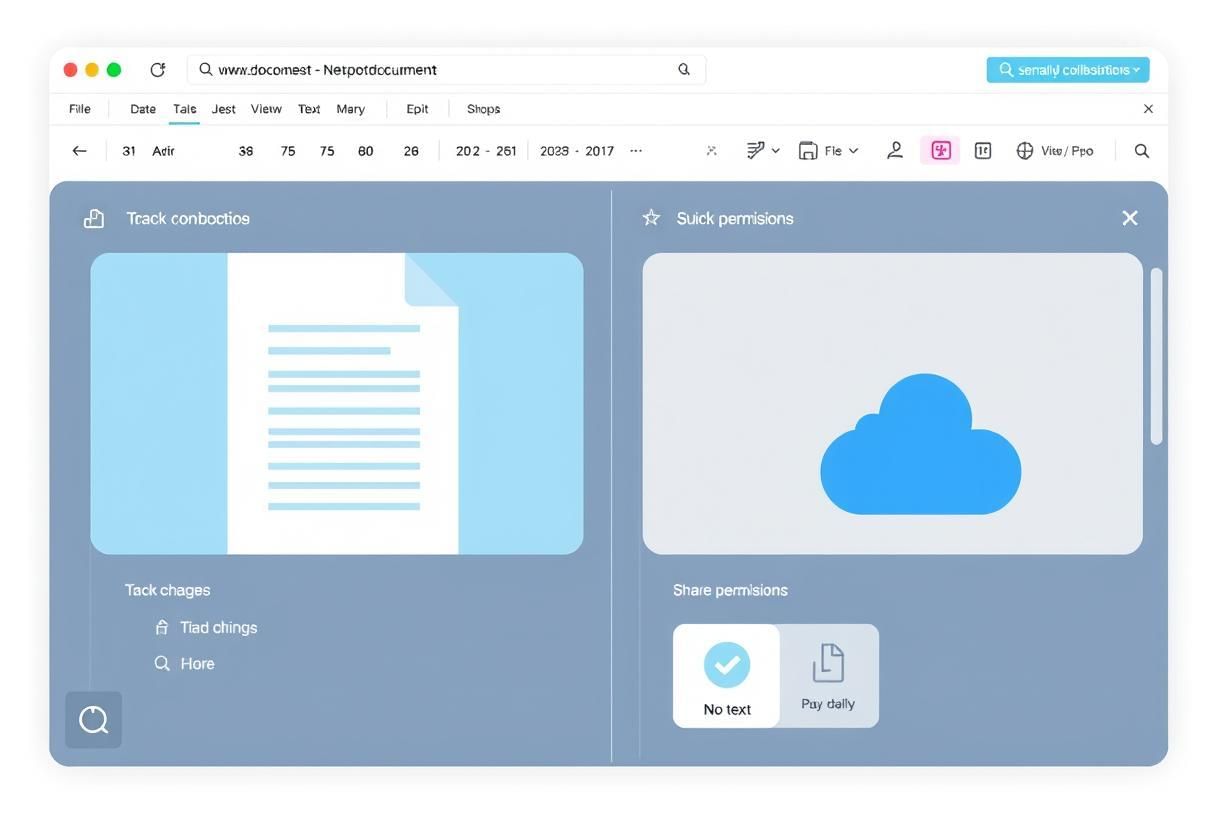Click the reload icon beside the address bar
Image resolution: width=1216 pixels, height=832 pixels.
click(x=157, y=70)
